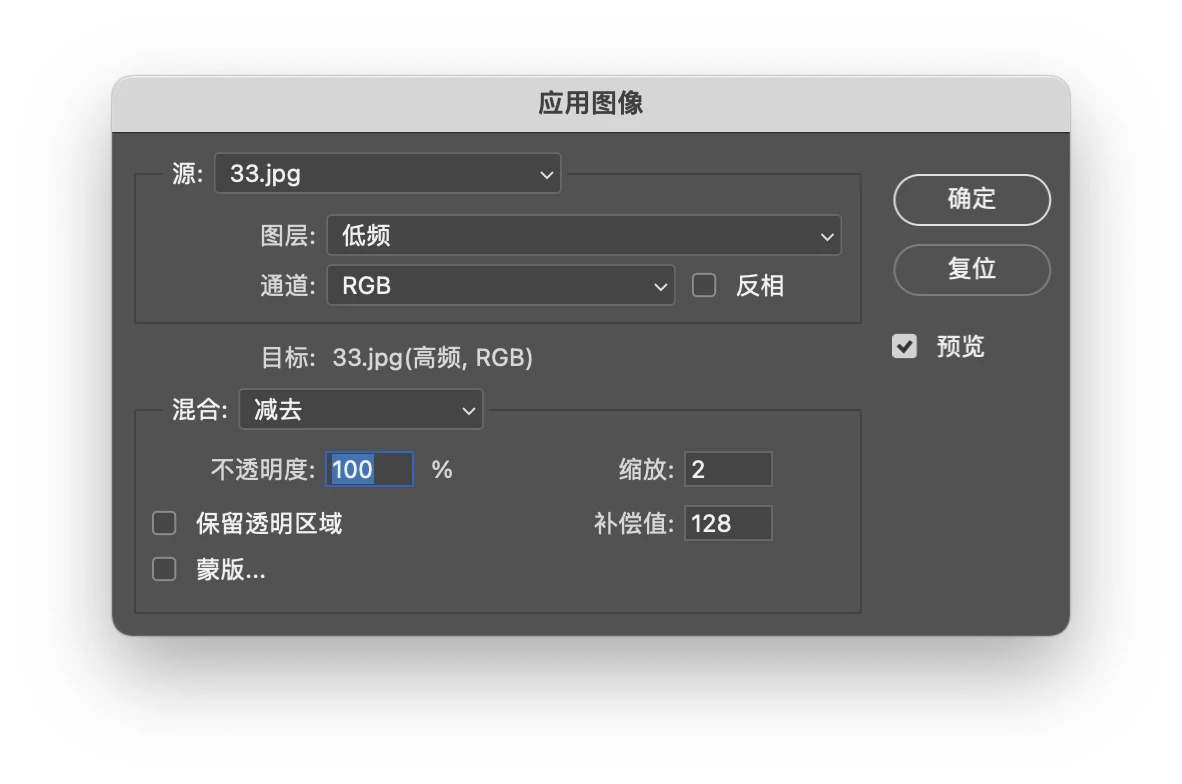Expand the 图层 dropdown set to 低频
The image size is (1182, 784).
584,236
